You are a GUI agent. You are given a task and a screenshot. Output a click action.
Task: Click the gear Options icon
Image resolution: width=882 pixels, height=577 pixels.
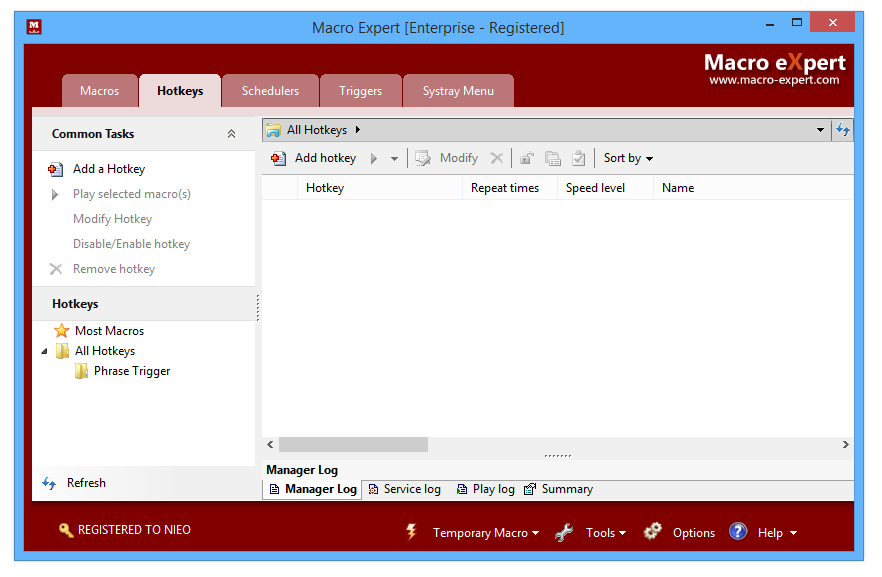pos(652,531)
